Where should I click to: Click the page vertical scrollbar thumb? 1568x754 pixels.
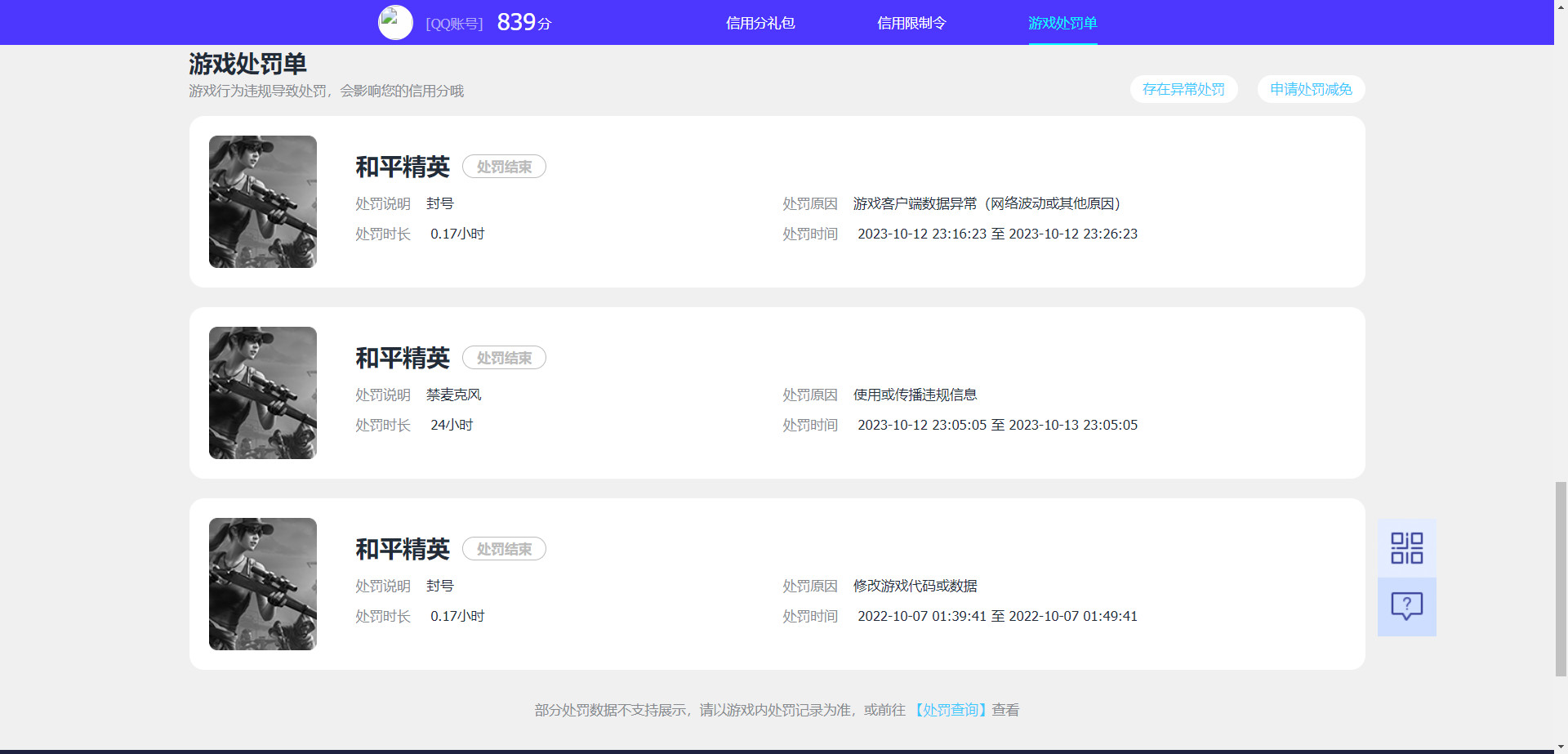click(x=1561, y=579)
